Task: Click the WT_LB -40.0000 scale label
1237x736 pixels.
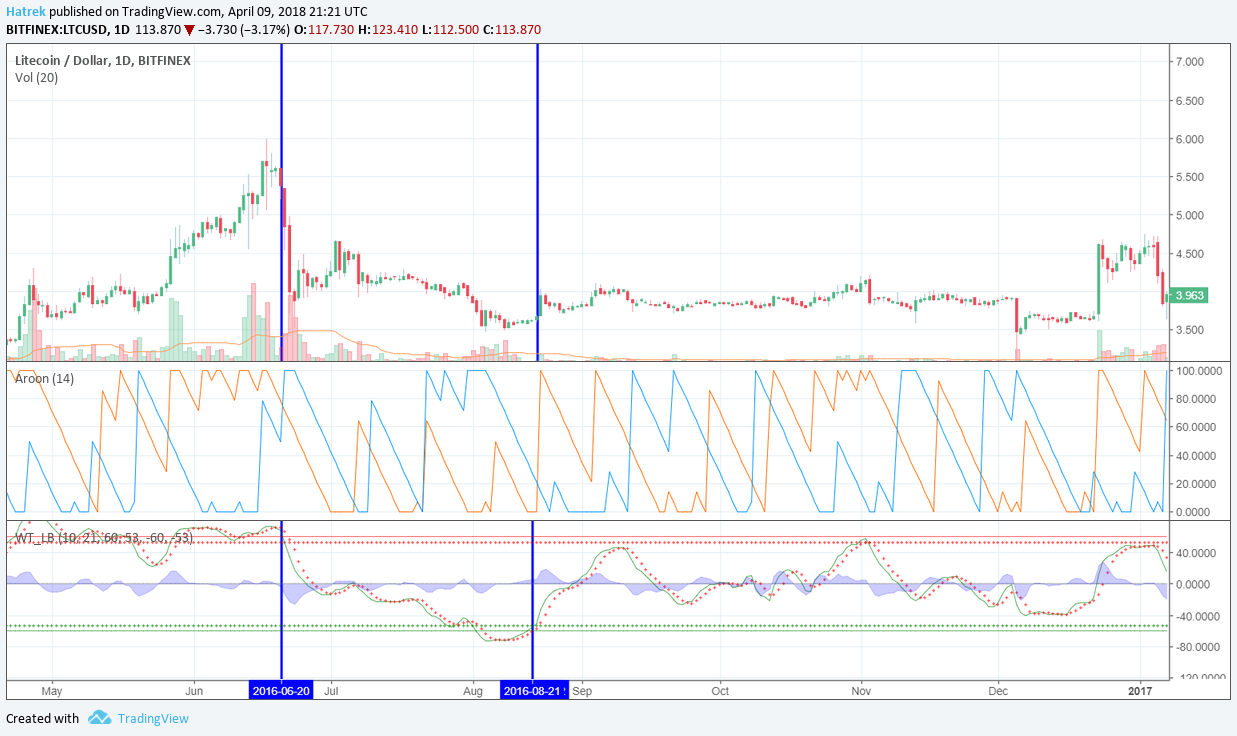Action: [x=1198, y=617]
